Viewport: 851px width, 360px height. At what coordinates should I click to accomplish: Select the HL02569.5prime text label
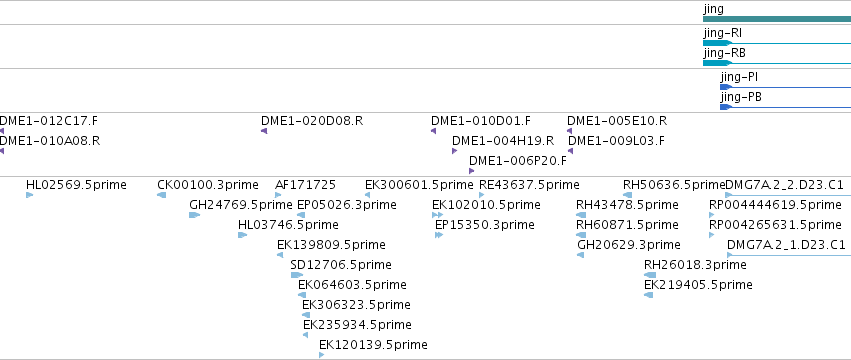[76, 185]
